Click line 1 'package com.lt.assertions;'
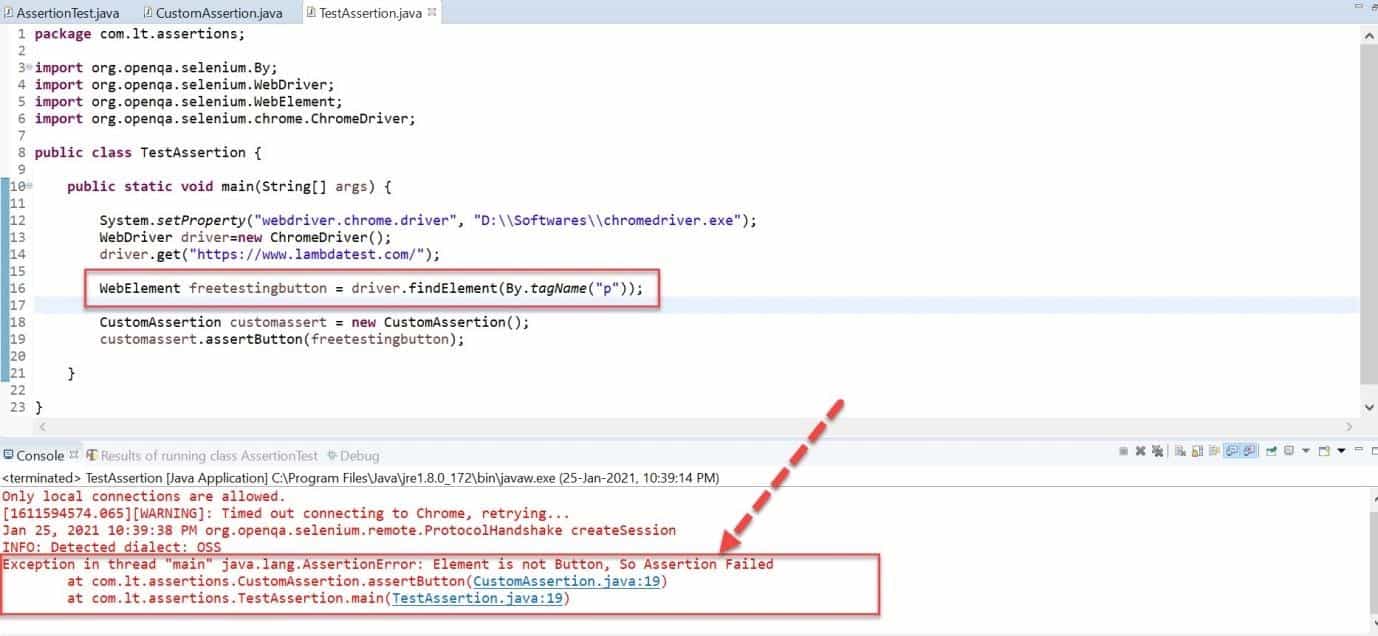This screenshot has width=1378, height=636. pos(140,33)
